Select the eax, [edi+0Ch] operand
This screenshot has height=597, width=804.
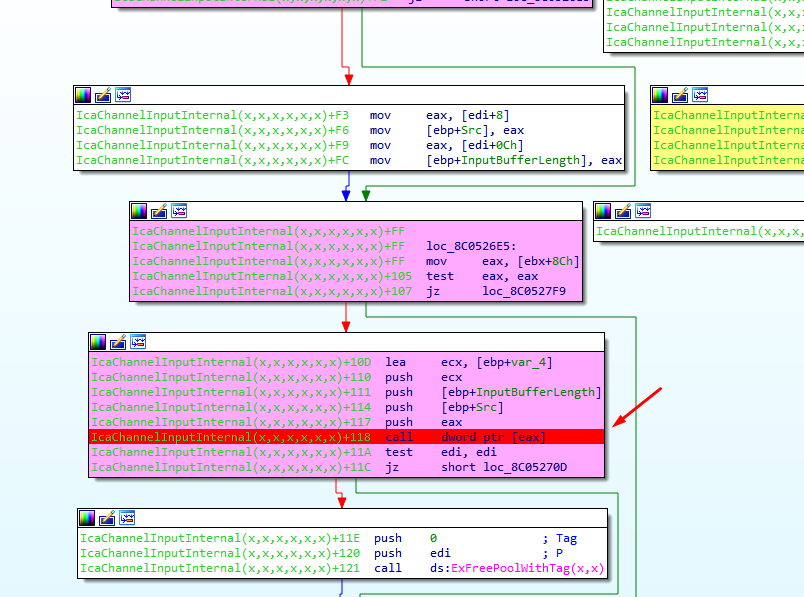coord(475,145)
